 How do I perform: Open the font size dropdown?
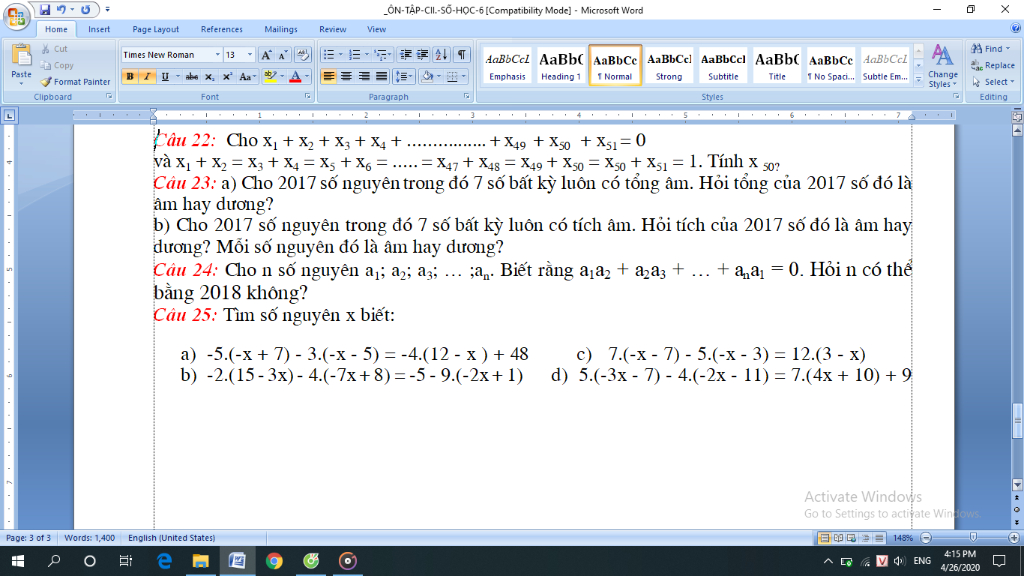[249, 55]
